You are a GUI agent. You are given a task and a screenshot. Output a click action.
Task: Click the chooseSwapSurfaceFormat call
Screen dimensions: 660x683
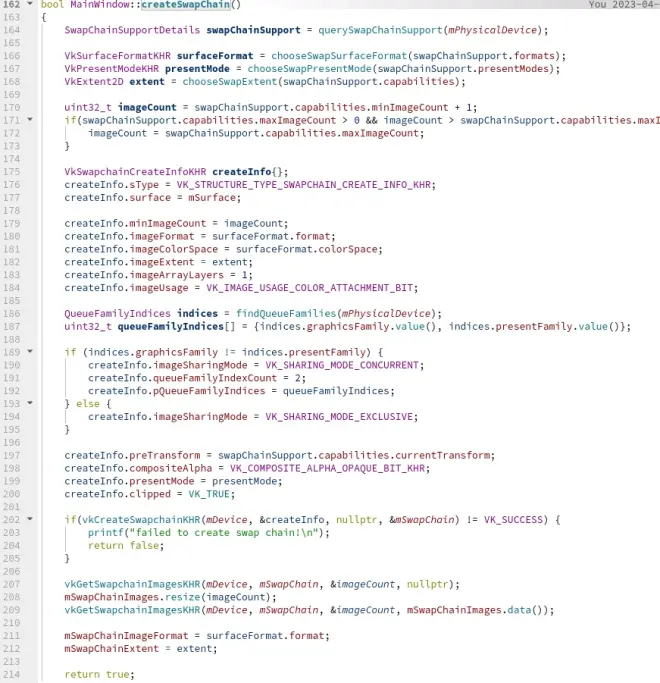pyautogui.click(x=339, y=56)
